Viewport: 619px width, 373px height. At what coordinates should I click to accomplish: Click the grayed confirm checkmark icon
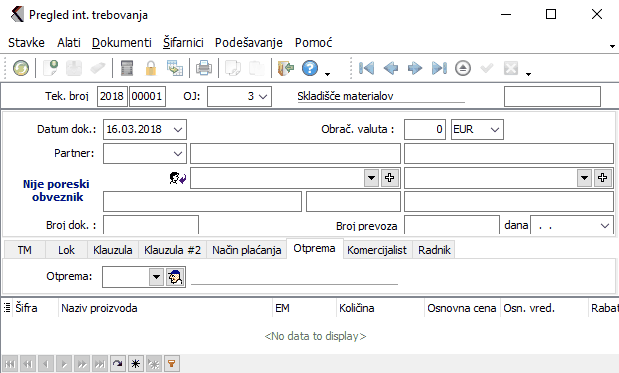pos(487,68)
